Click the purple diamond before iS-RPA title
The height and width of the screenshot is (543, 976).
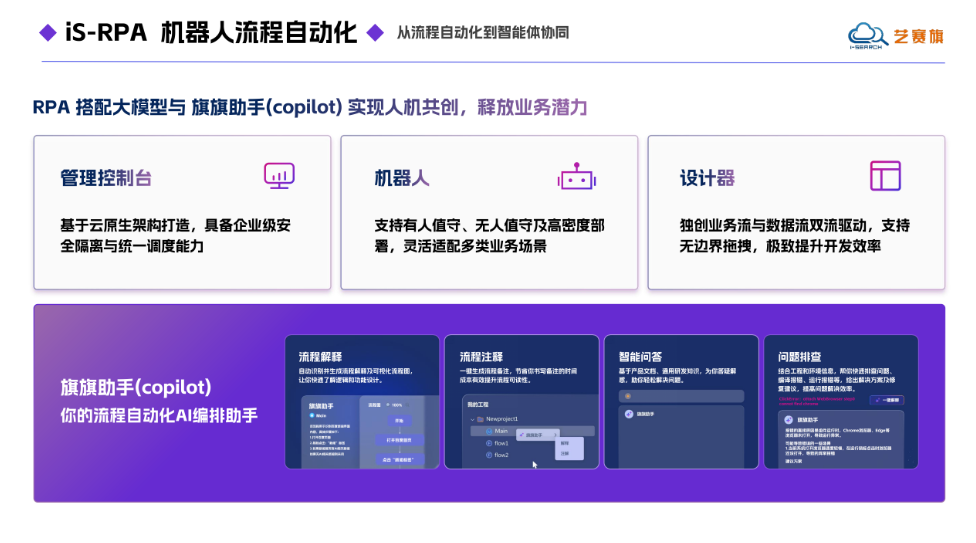48,32
